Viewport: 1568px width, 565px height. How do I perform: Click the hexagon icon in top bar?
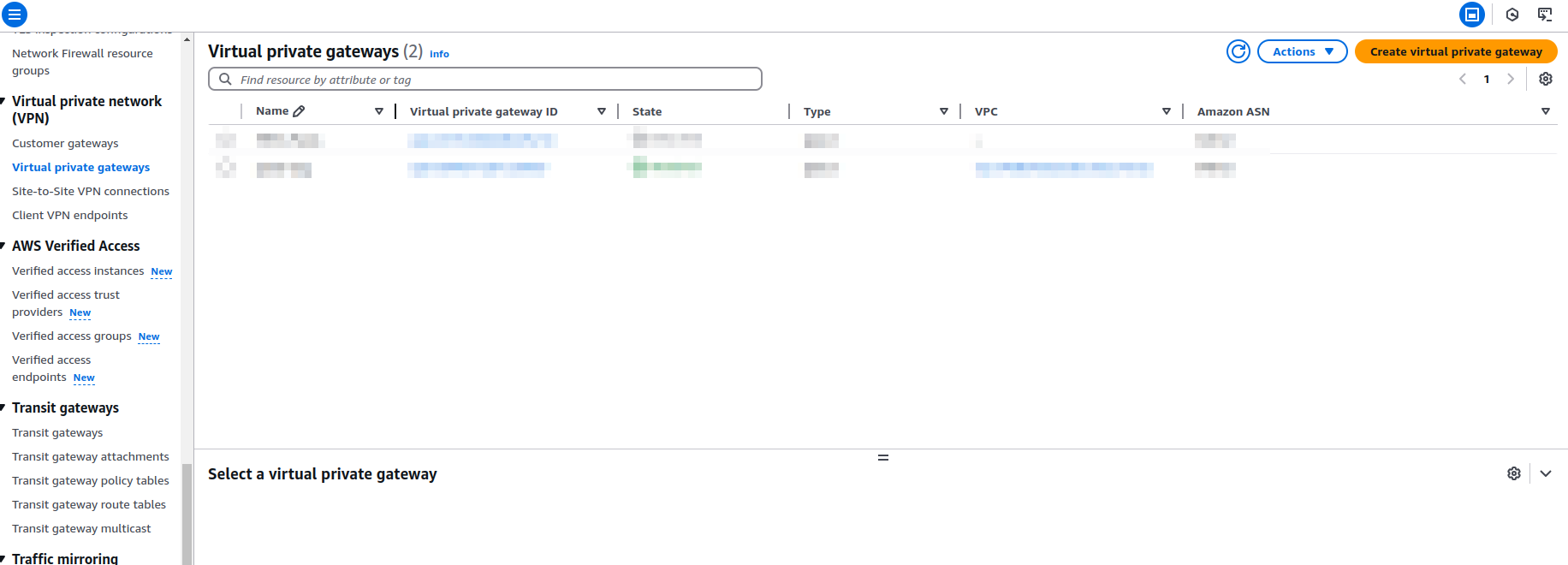[x=1512, y=15]
